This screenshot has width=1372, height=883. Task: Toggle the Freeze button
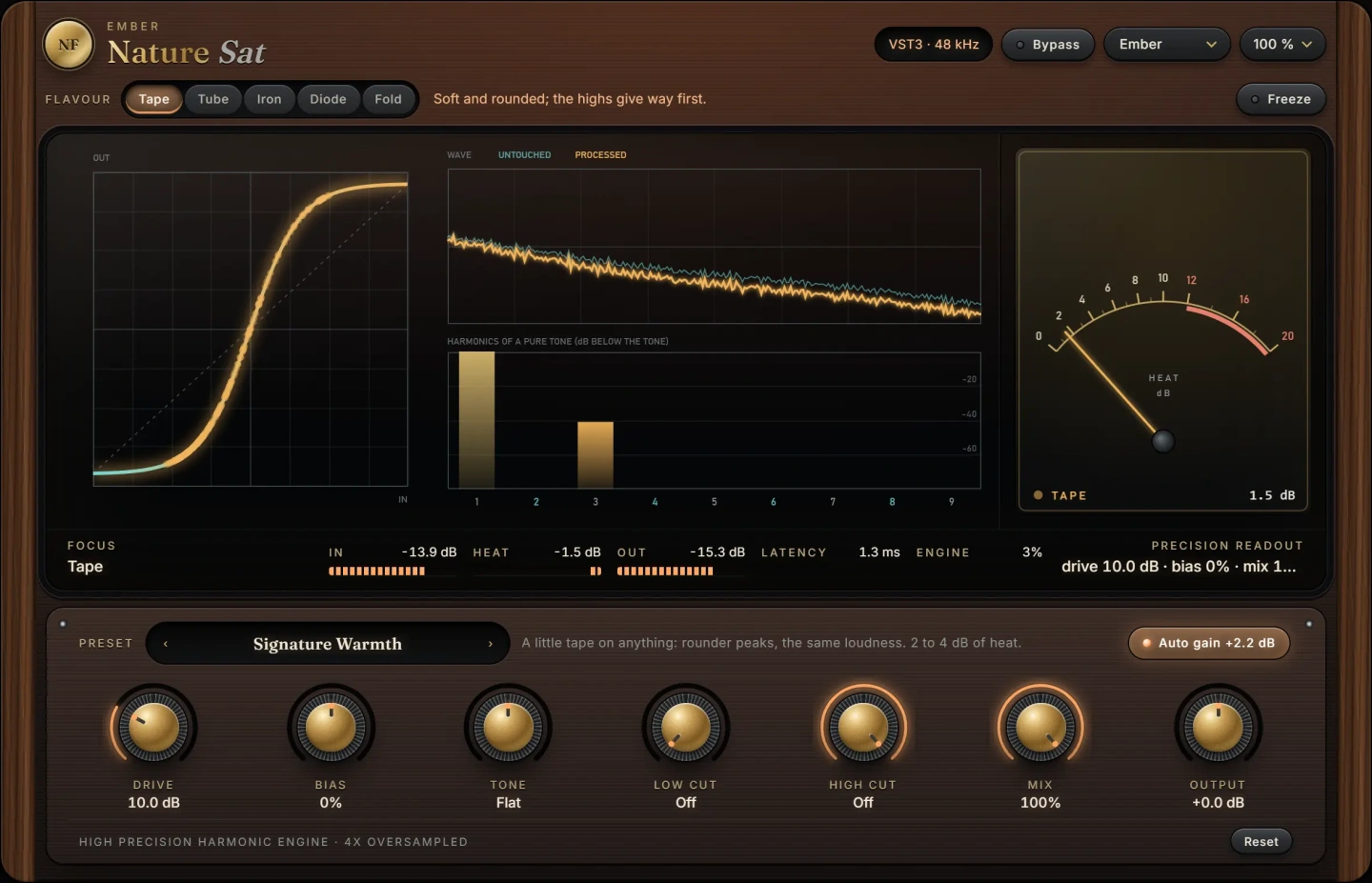click(x=1281, y=99)
